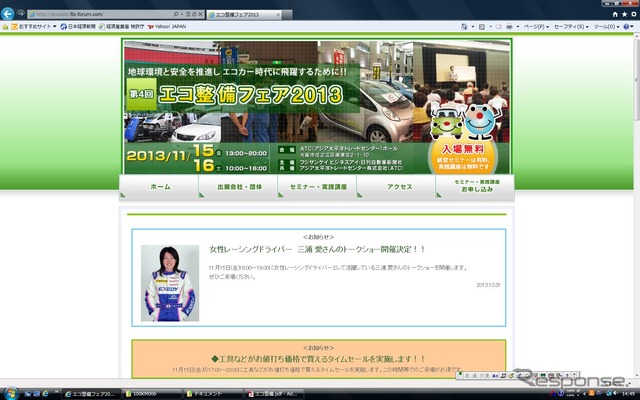This screenshot has width=640, height=400.
Task: Open the ページ(P) dropdown menu
Action: [536, 27]
